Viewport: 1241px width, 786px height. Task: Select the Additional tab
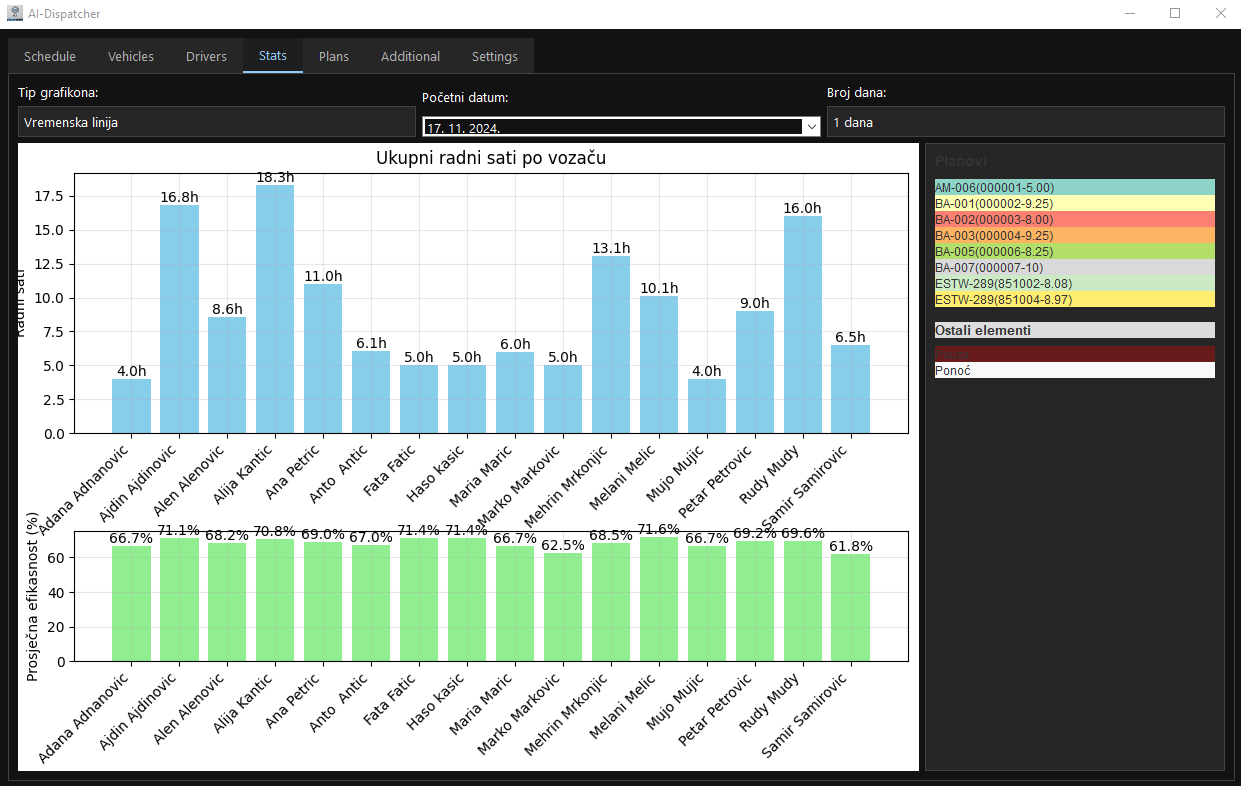point(410,56)
